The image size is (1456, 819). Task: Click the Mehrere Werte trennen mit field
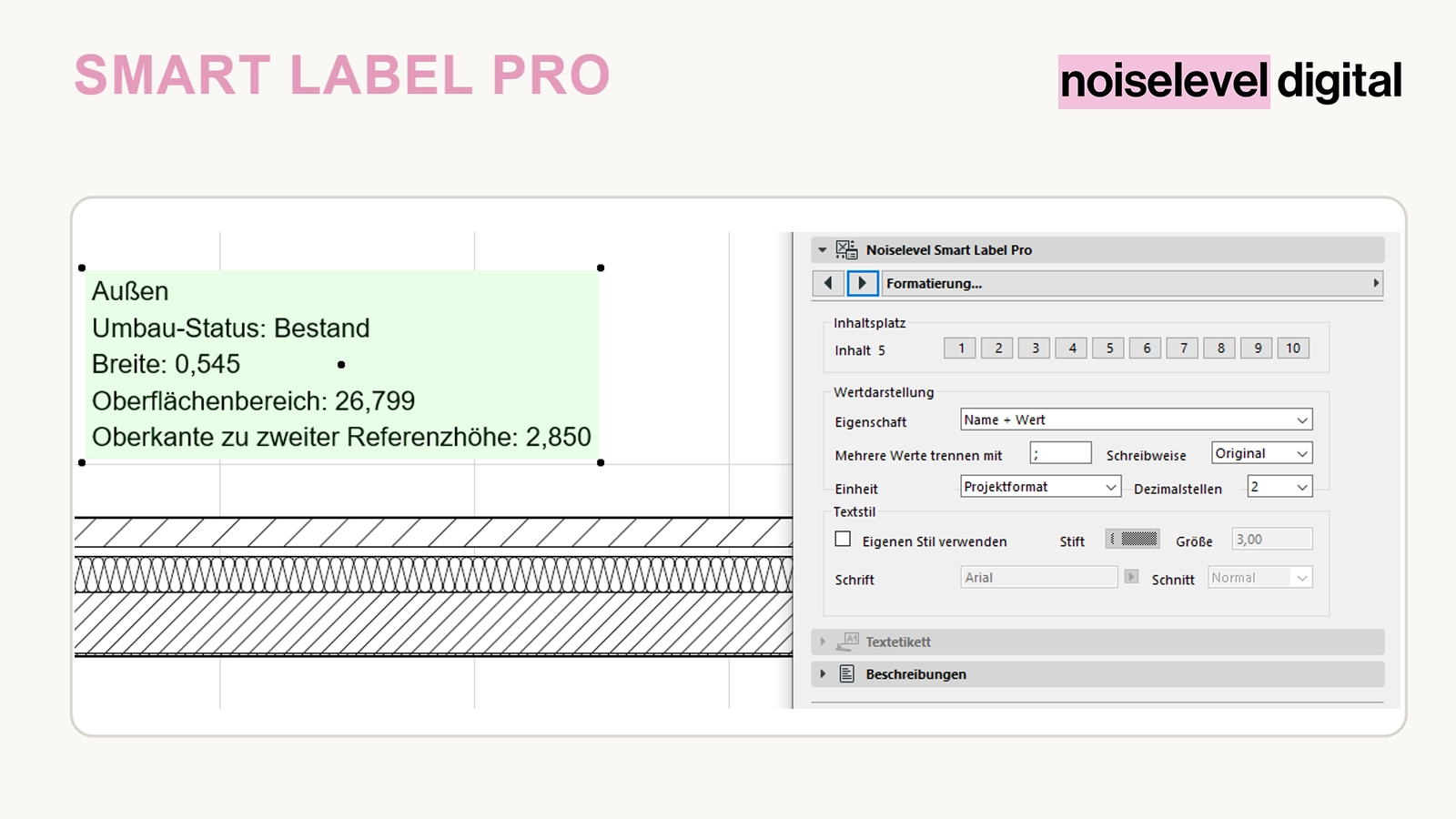pos(1060,453)
